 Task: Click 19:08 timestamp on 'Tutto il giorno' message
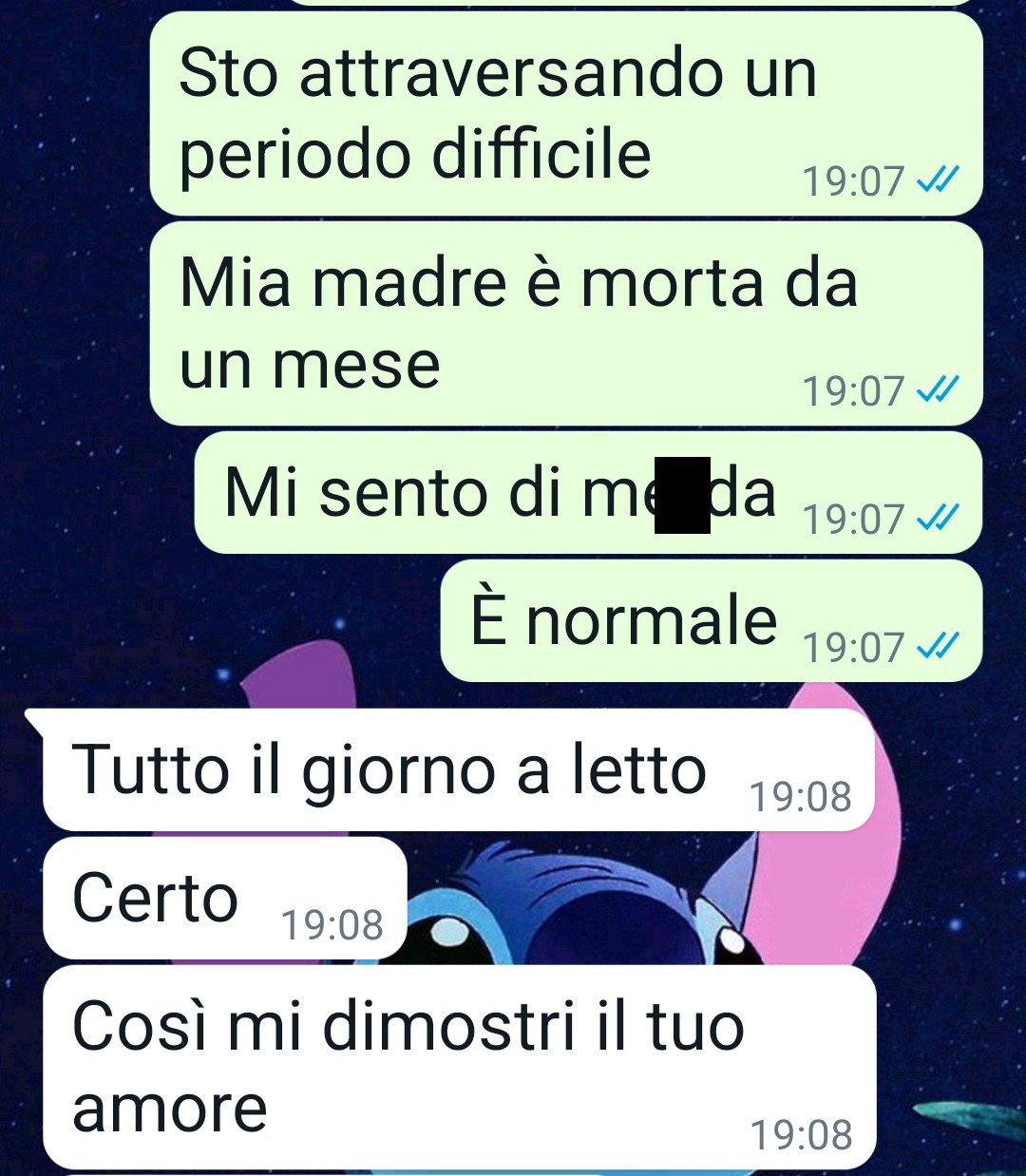(801, 796)
